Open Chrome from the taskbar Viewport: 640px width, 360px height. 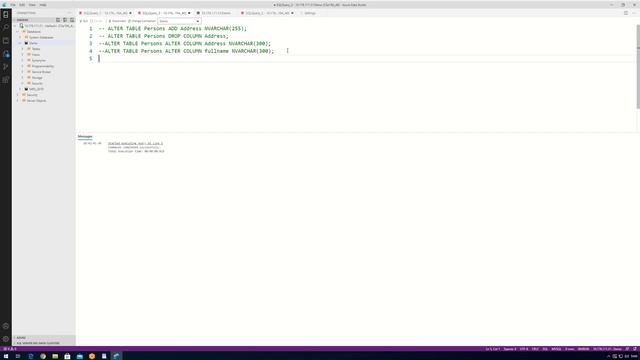pos(43,356)
